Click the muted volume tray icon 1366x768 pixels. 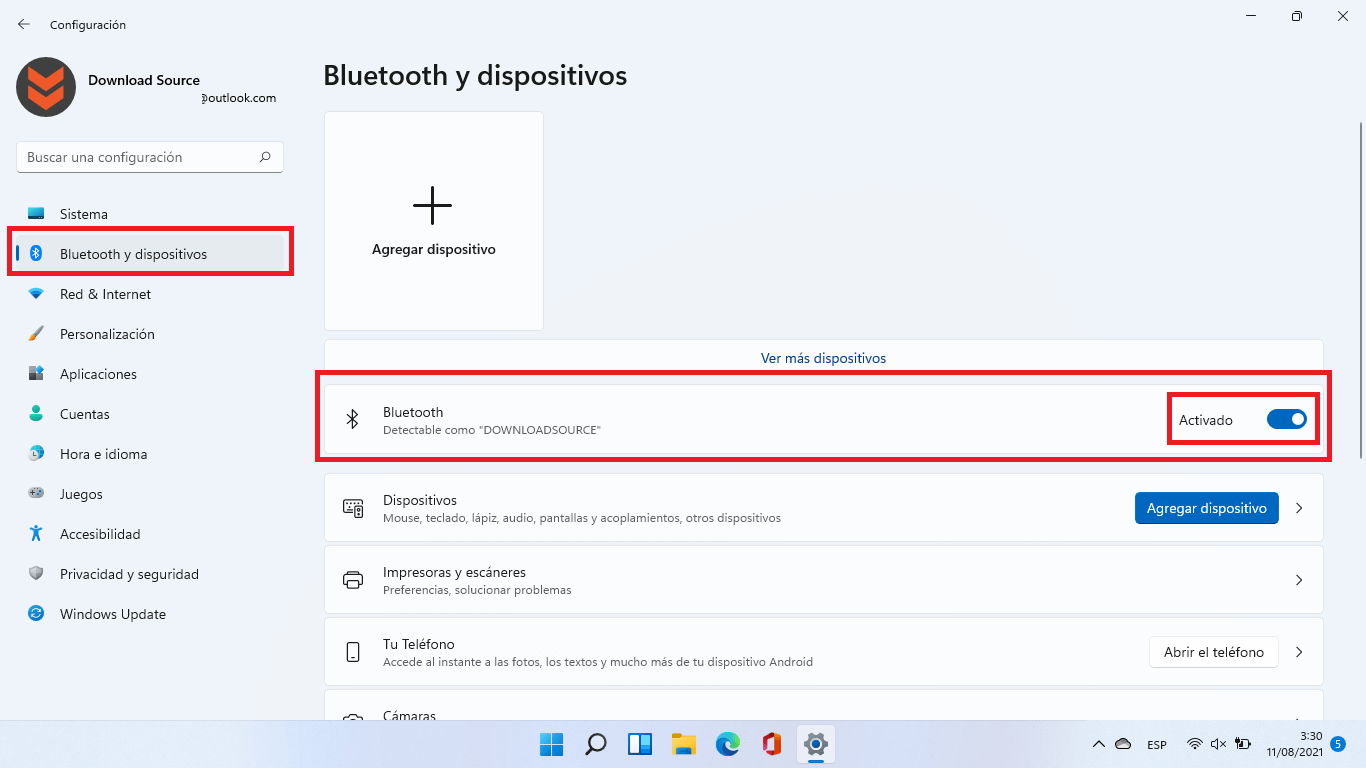(x=1218, y=744)
